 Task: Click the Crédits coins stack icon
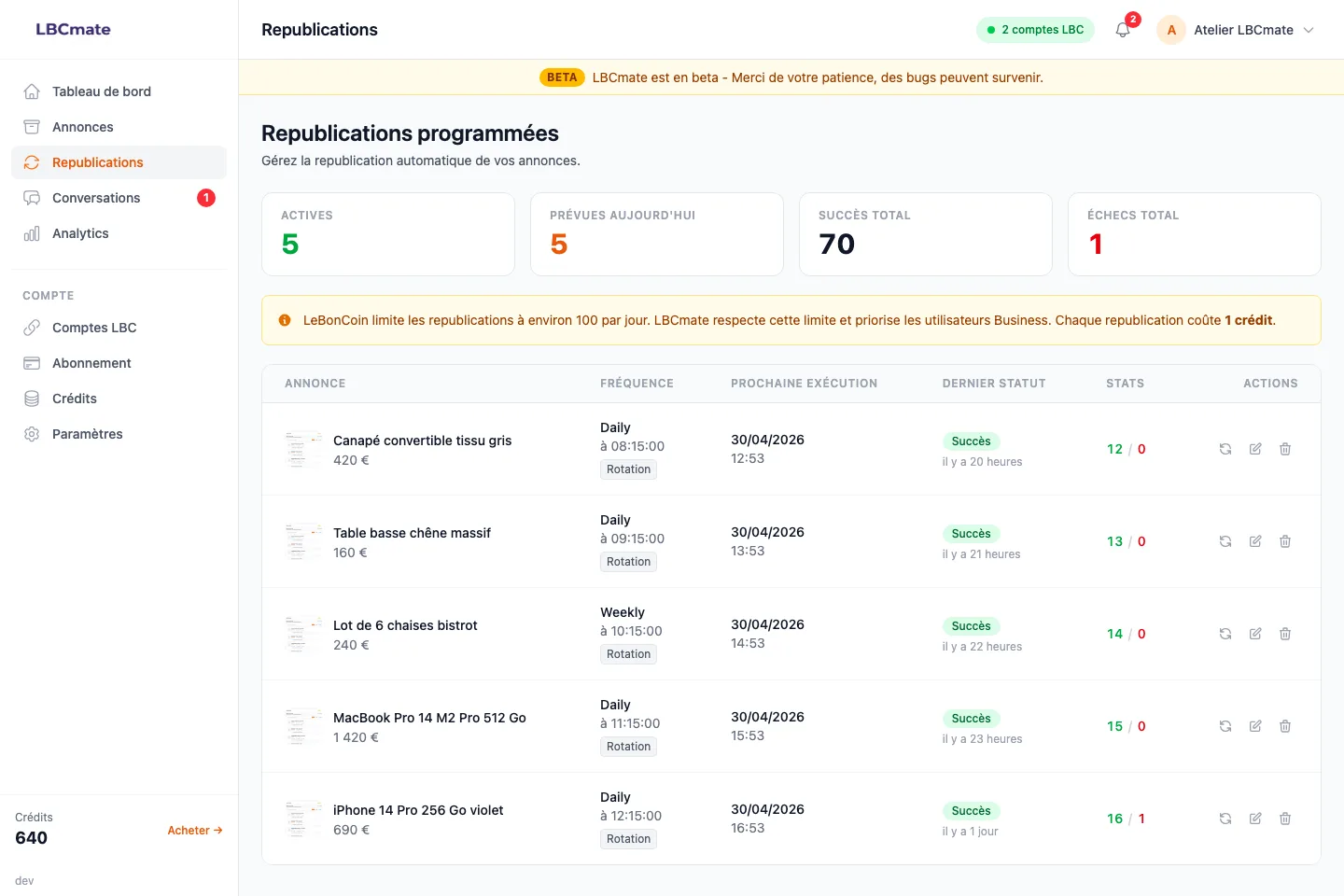(32, 399)
